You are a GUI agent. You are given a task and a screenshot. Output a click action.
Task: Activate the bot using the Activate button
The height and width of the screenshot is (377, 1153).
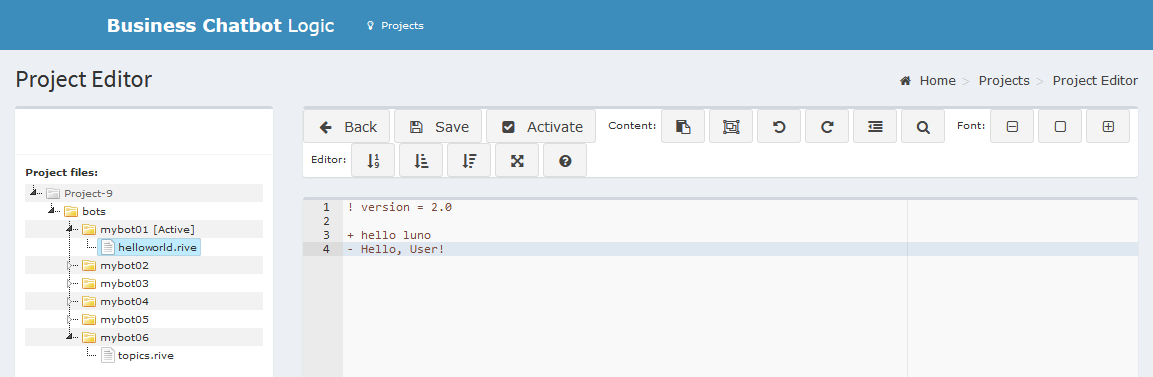(542, 126)
